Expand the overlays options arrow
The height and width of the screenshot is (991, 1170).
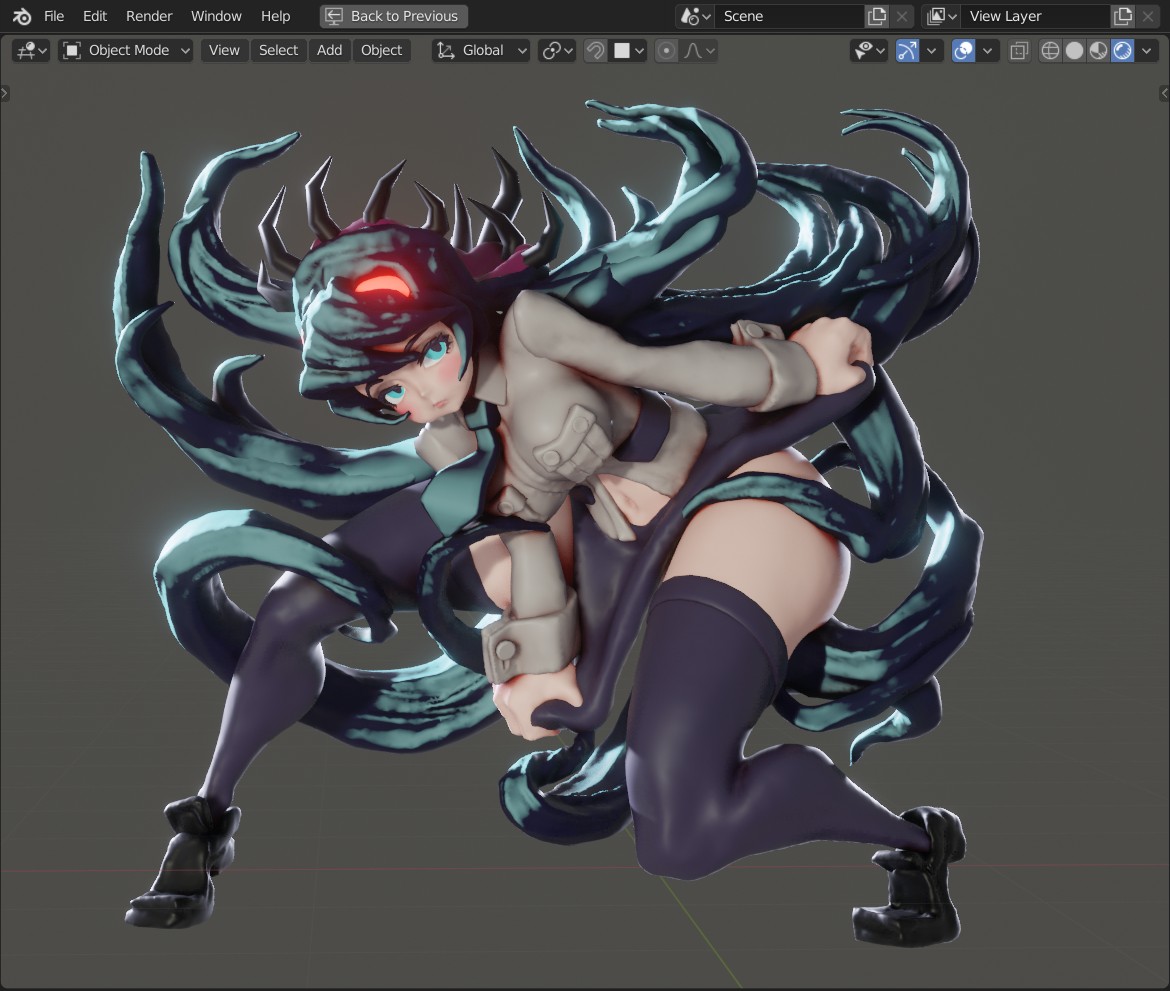(x=987, y=50)
